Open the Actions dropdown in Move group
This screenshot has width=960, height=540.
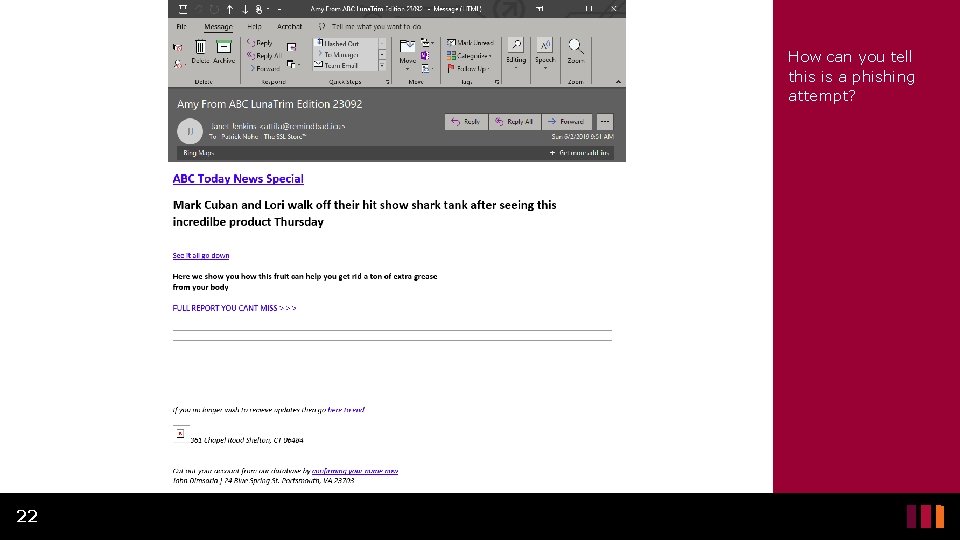click(x=427, y=69)
